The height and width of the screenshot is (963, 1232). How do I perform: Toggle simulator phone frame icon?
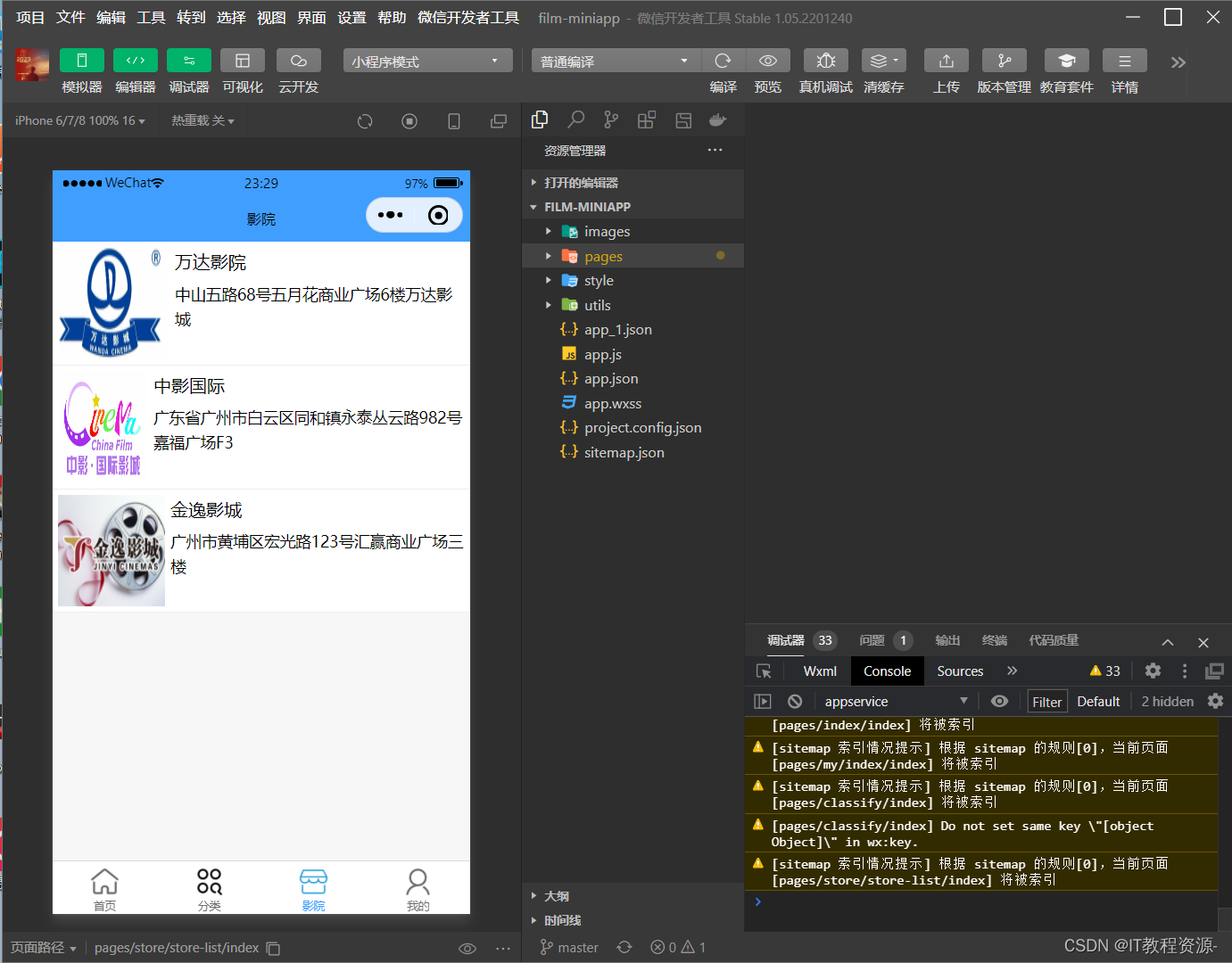click(x=454, y=121)
